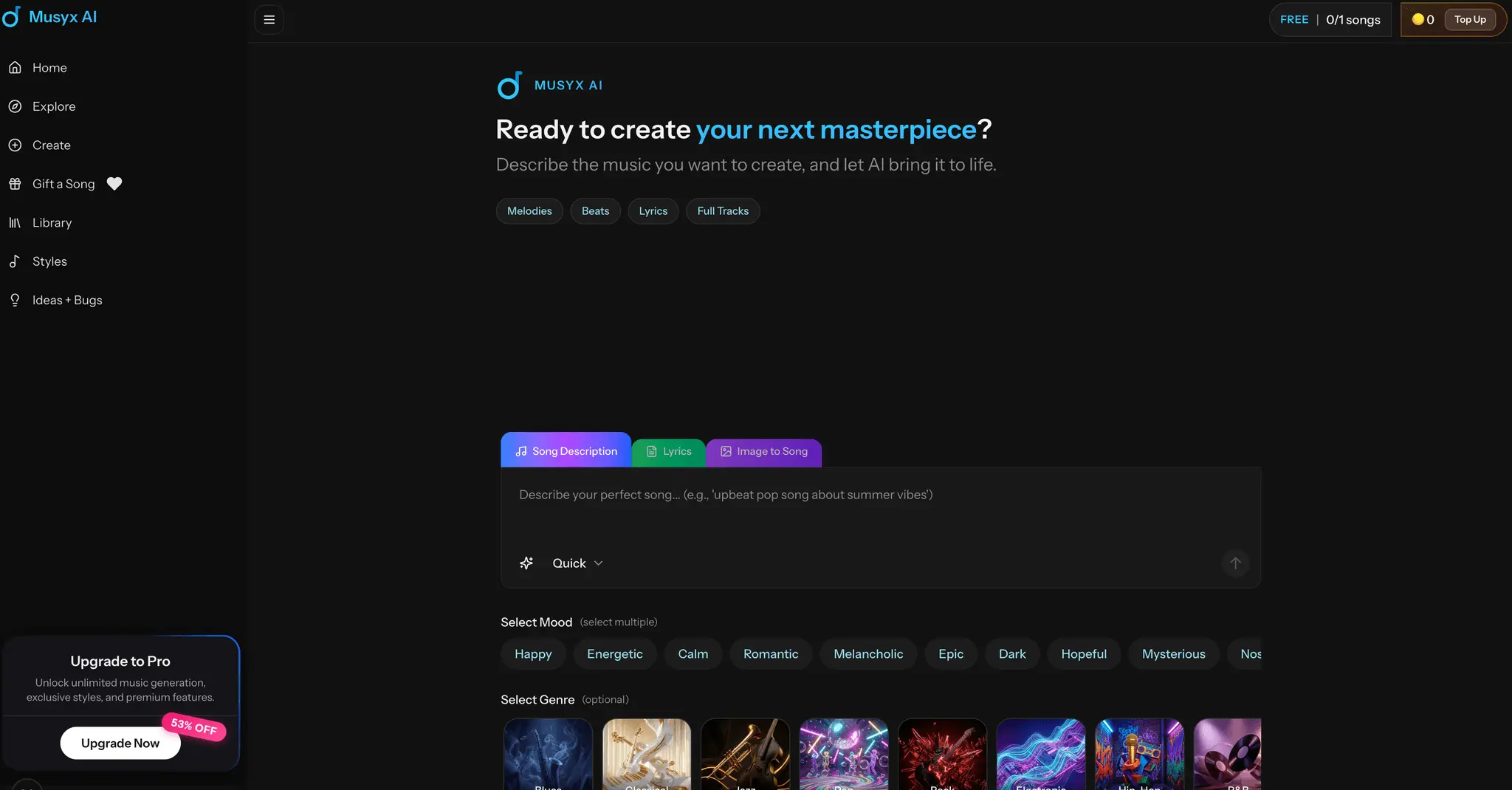
Task: Open the Quick mode dropdown
Action: coord(578,563)
